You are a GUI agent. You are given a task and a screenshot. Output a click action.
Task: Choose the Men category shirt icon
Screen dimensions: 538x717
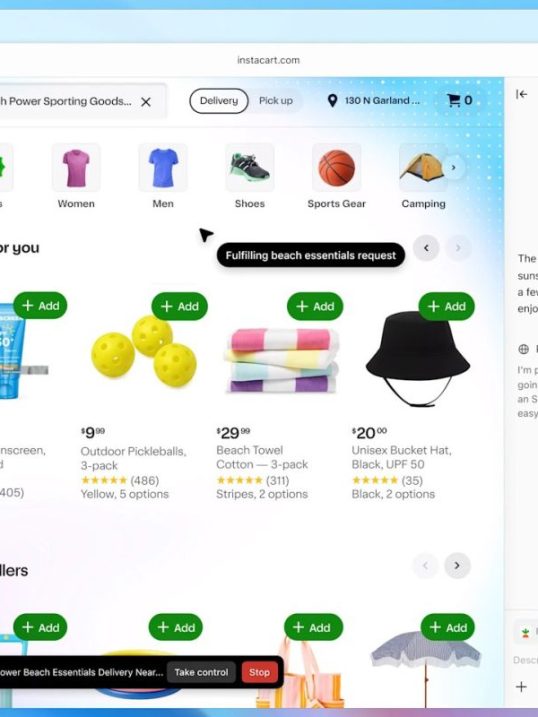point(163,167)
